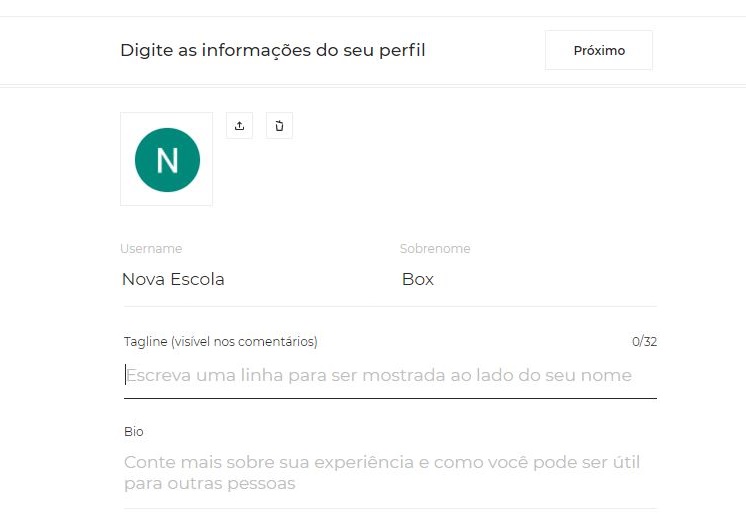Click the upload profile photo icon
This screenshot has height=529, width=746.
[239, 126]
